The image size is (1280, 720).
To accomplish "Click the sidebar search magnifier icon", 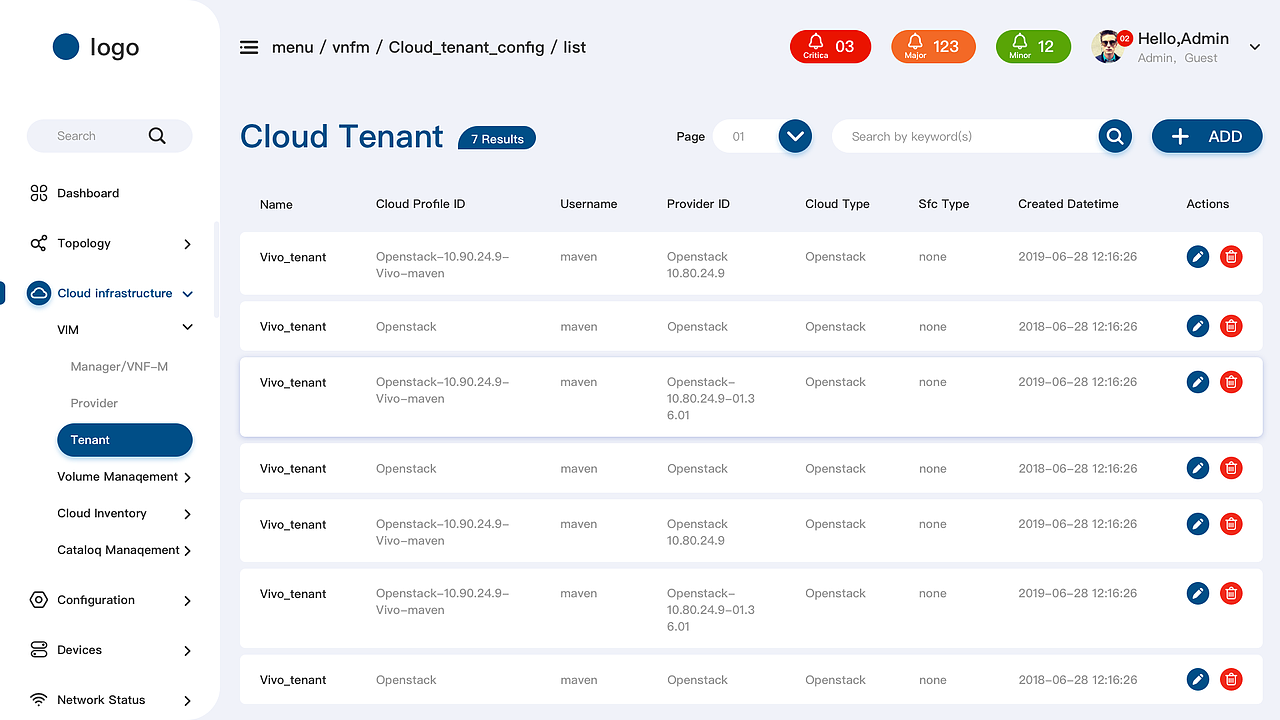I will pos(157,136).
